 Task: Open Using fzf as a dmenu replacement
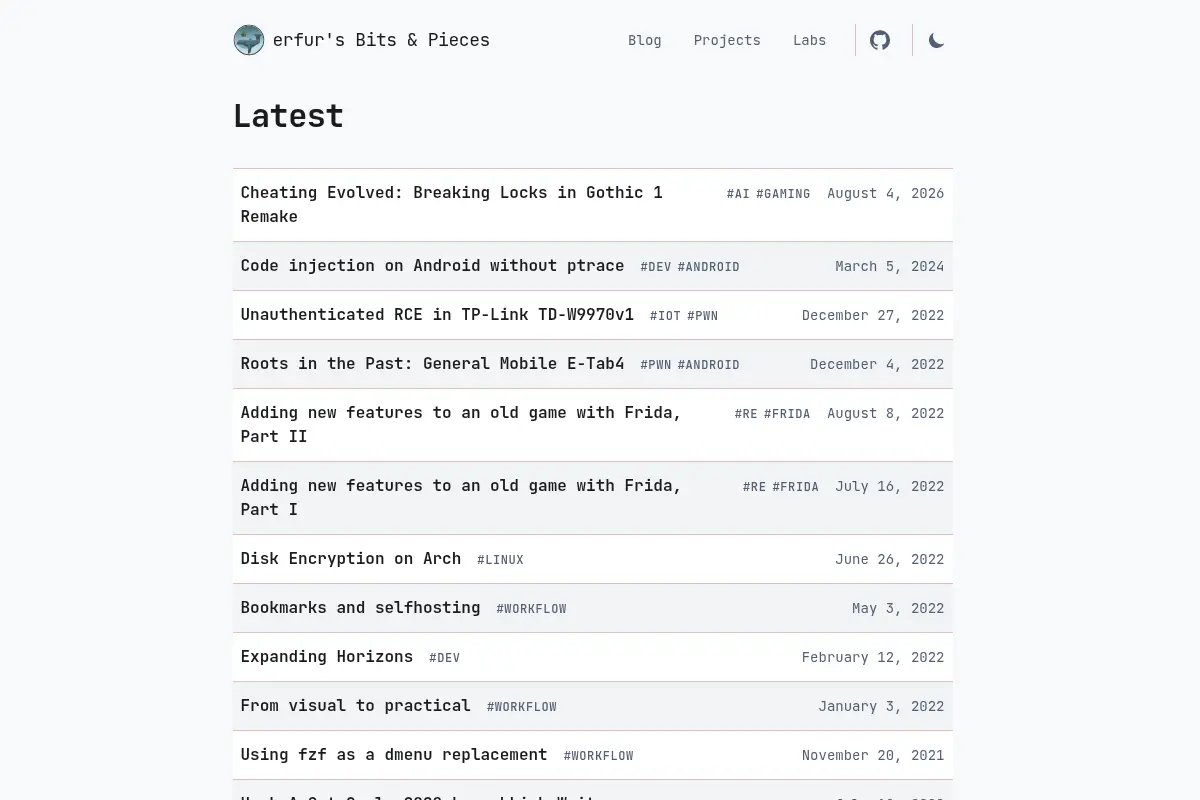pos(394,754)
